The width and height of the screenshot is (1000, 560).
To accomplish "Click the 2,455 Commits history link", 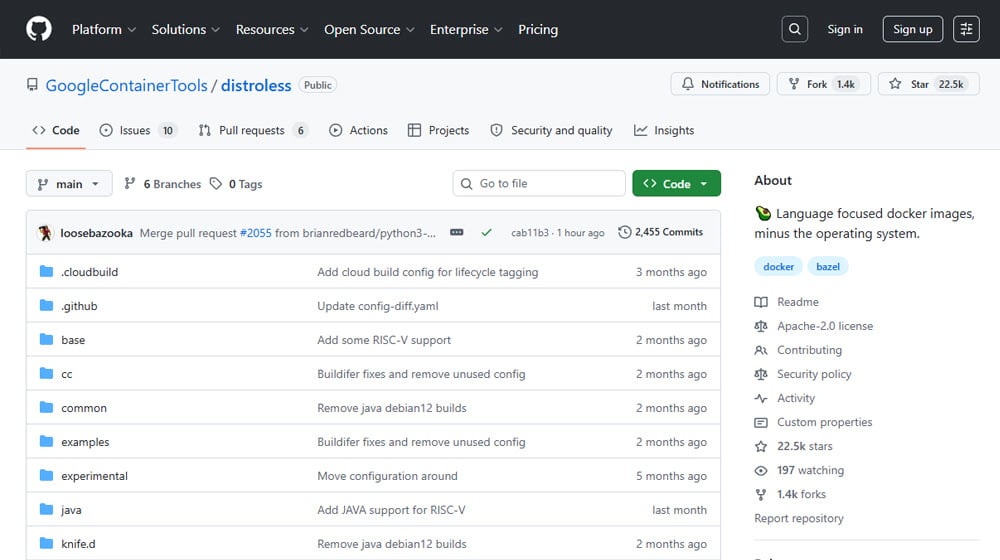I will (661, 232).
